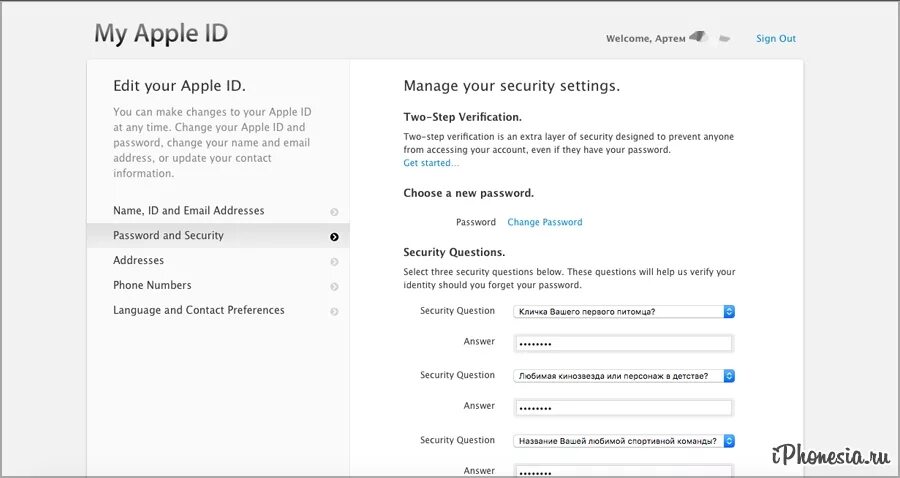This screenshot has width=900, height=478.
Task: Click arrow icon beside Phone Numbers
Action: [x=334, y=287]
